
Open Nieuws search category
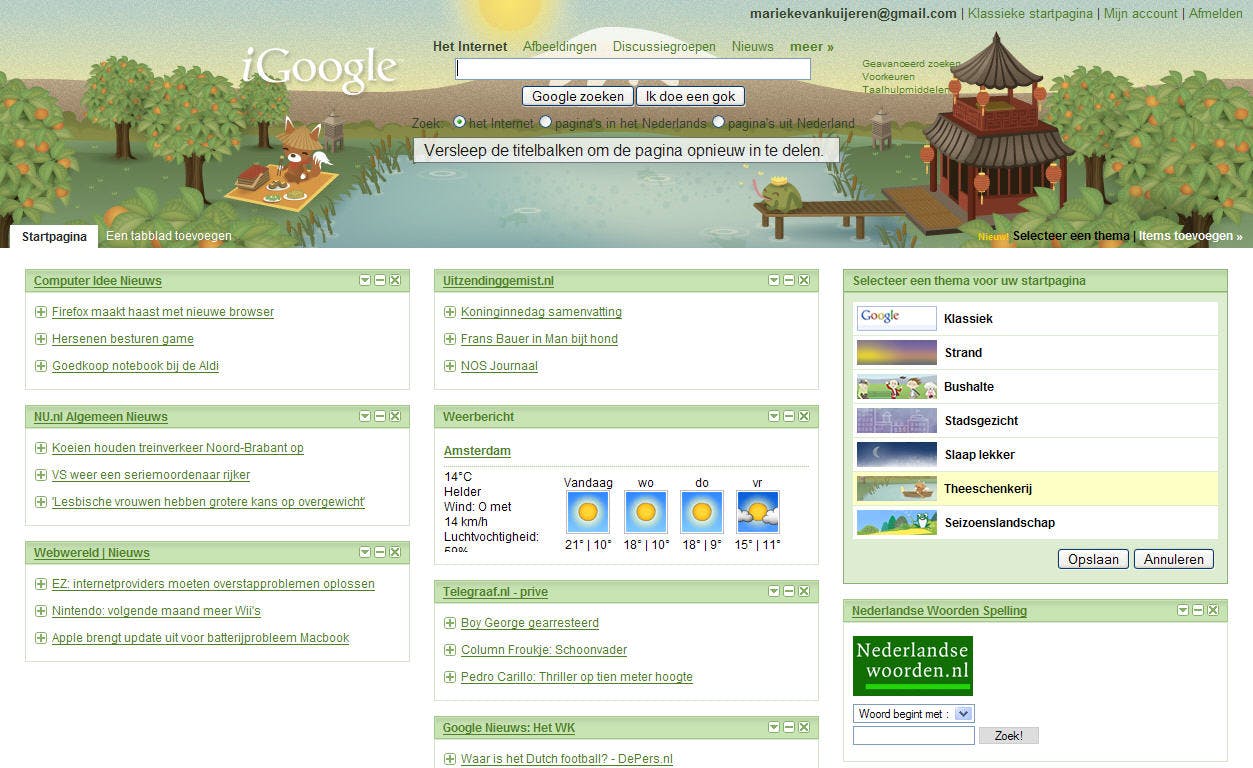click(753, 46)
